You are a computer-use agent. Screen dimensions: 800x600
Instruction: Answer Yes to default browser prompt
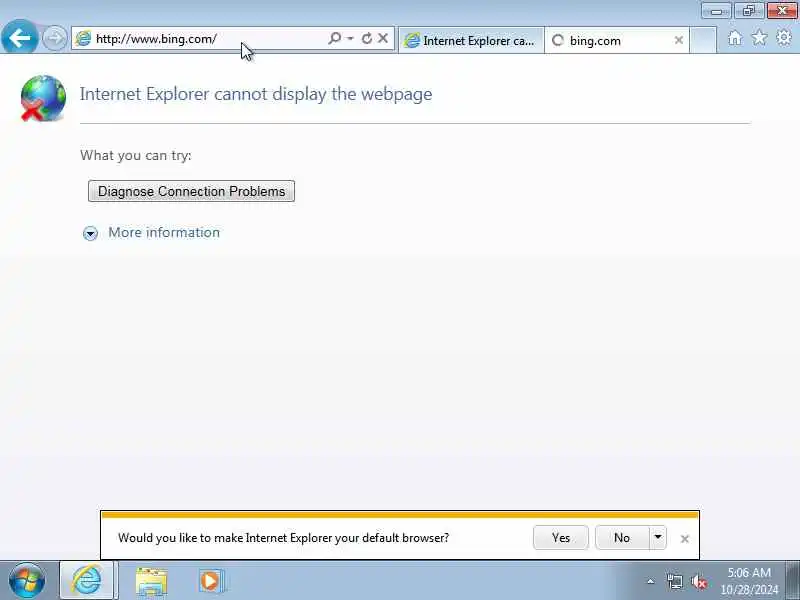[561, 538]
